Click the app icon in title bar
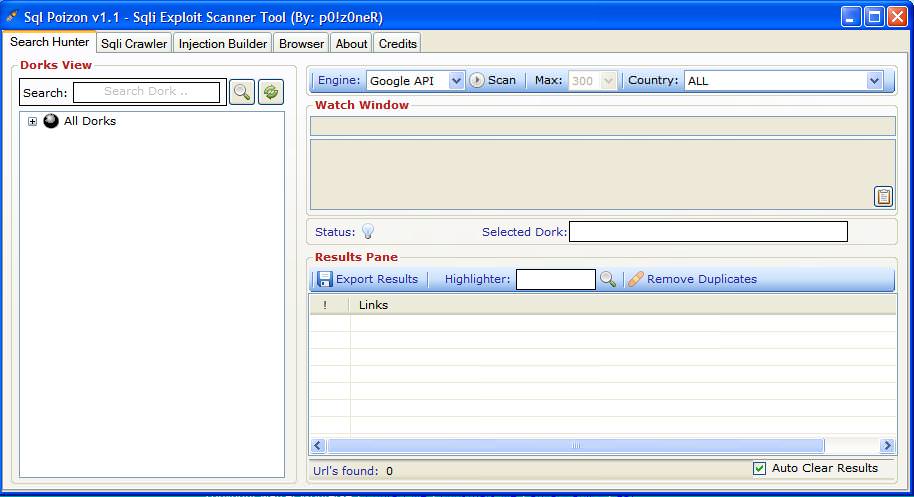The width and height of the screenshot is (914, 497). point(12,16)
